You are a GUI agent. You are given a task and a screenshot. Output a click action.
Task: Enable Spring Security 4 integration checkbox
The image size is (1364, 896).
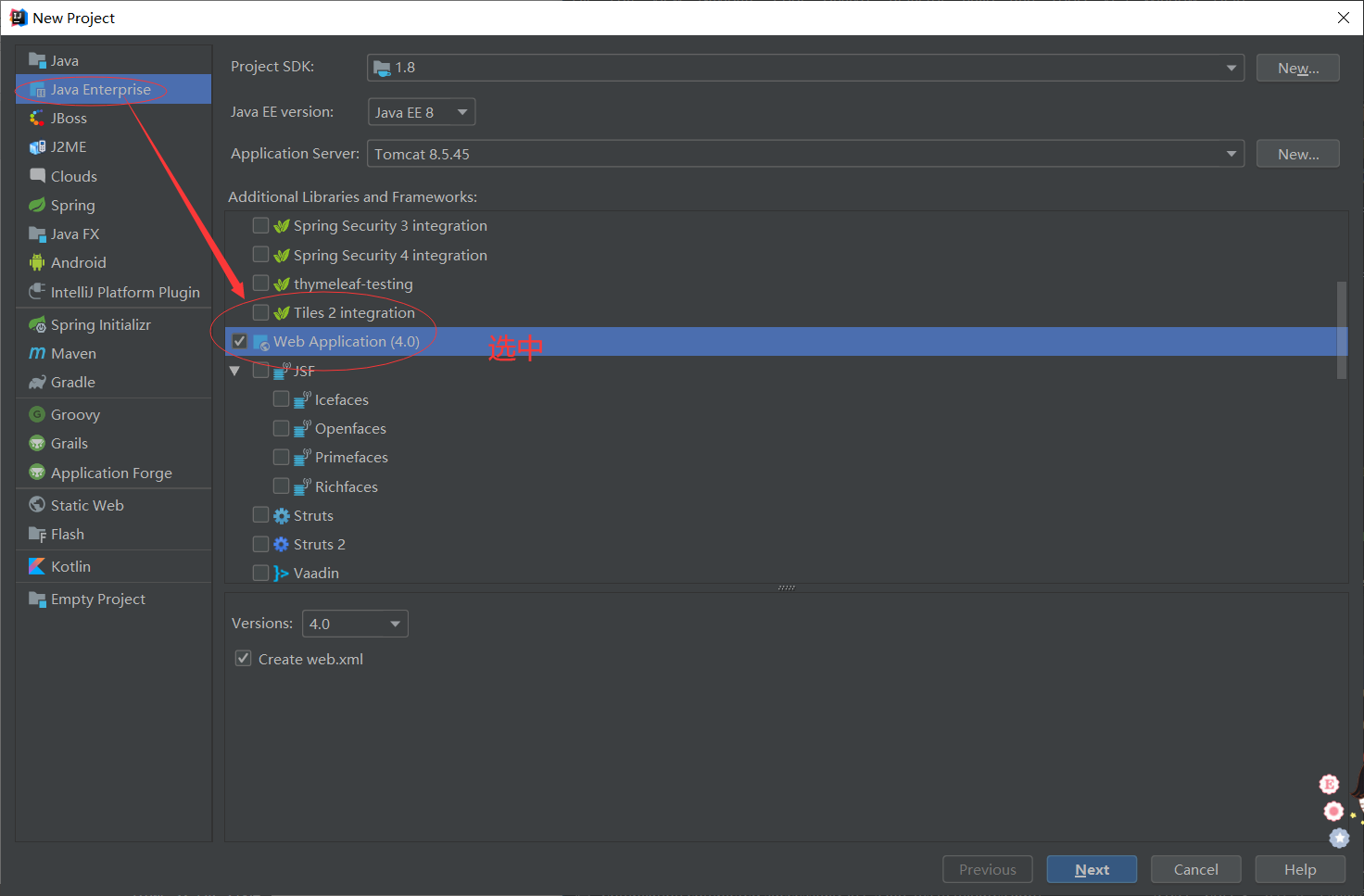pos(260,254)
